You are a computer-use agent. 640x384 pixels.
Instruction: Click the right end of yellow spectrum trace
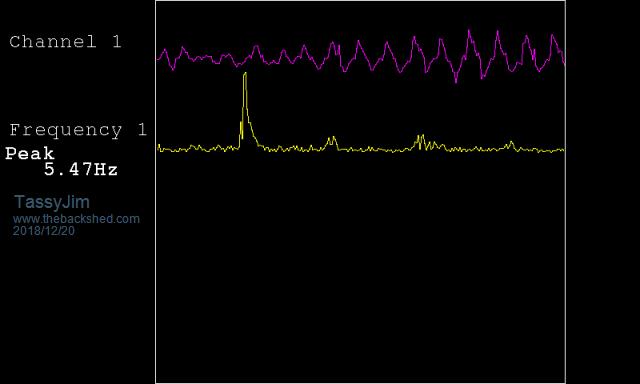564,150
